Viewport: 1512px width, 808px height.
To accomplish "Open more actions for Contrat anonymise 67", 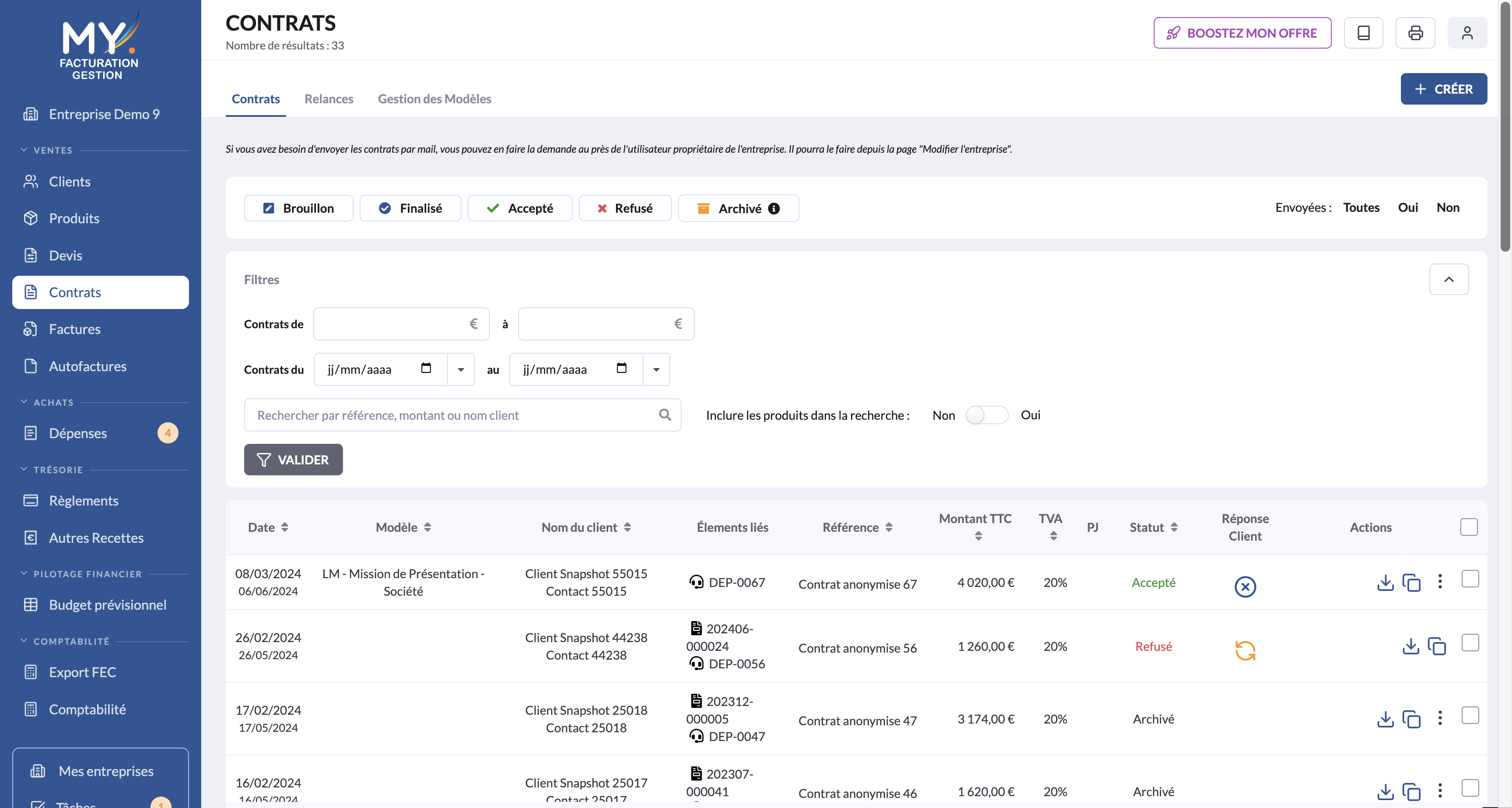I will [x=1440, y=581].
